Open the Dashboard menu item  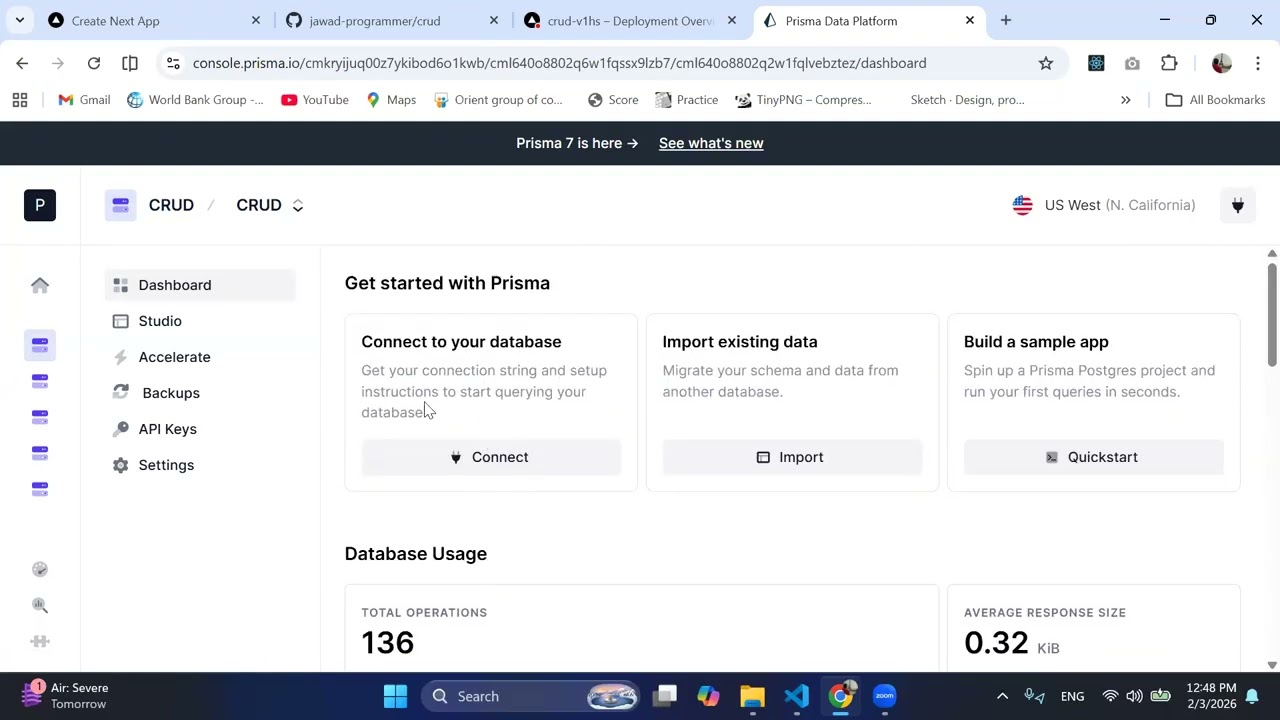coord(200,285)
